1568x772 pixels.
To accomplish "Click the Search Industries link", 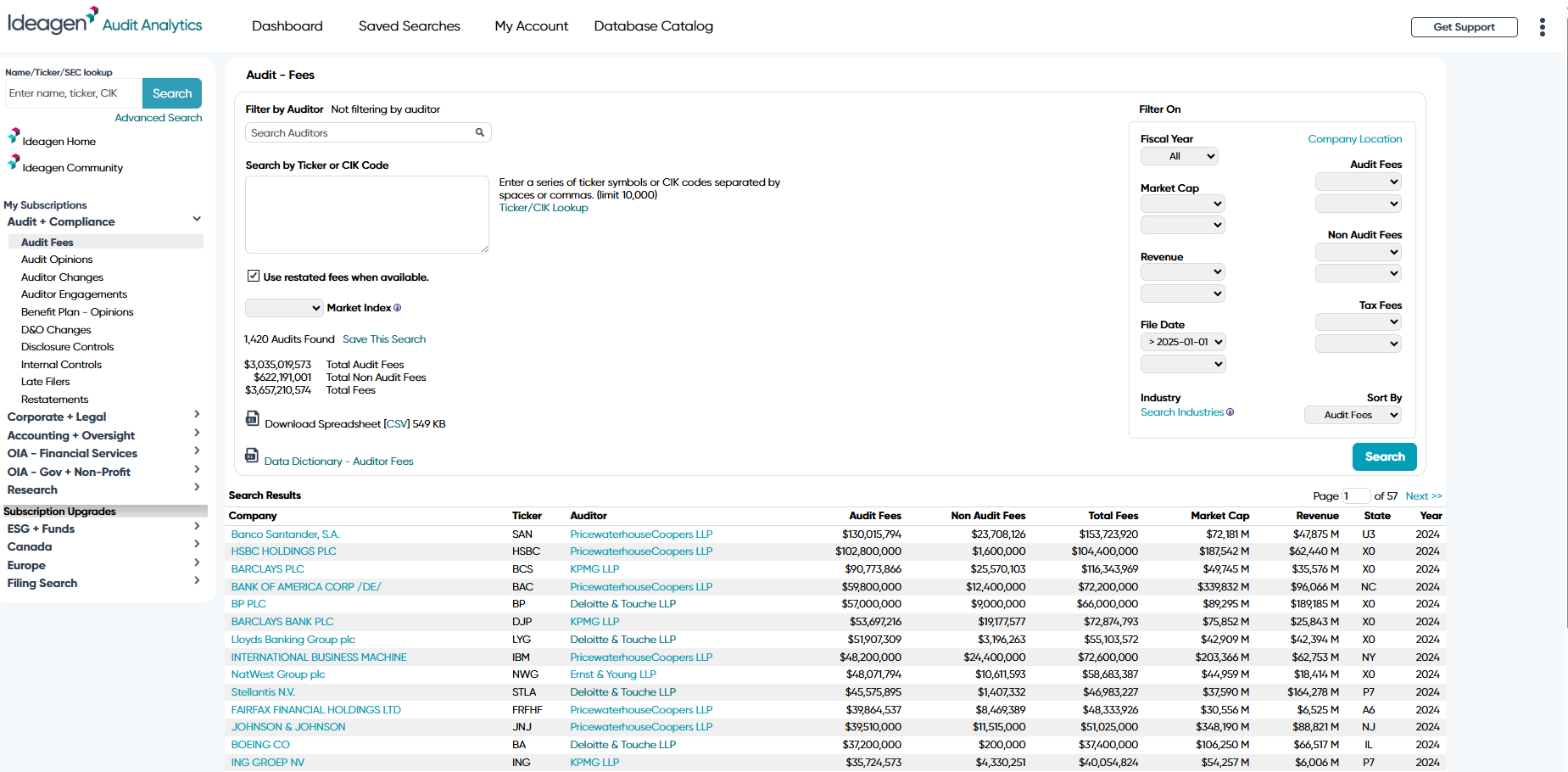I will click(x=1182, y=412).
